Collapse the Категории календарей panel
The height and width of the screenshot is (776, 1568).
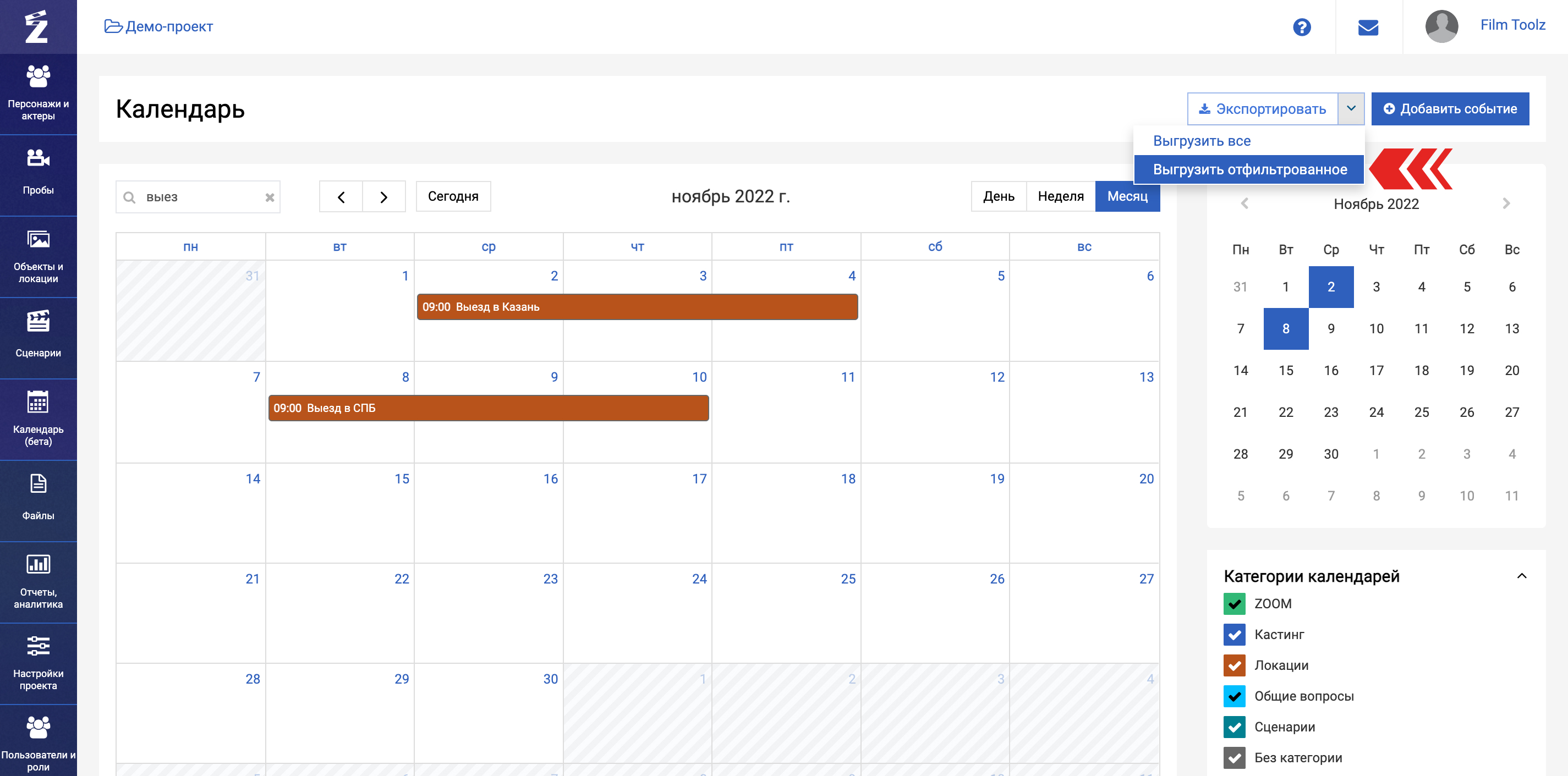click(x=1521, y=576)
